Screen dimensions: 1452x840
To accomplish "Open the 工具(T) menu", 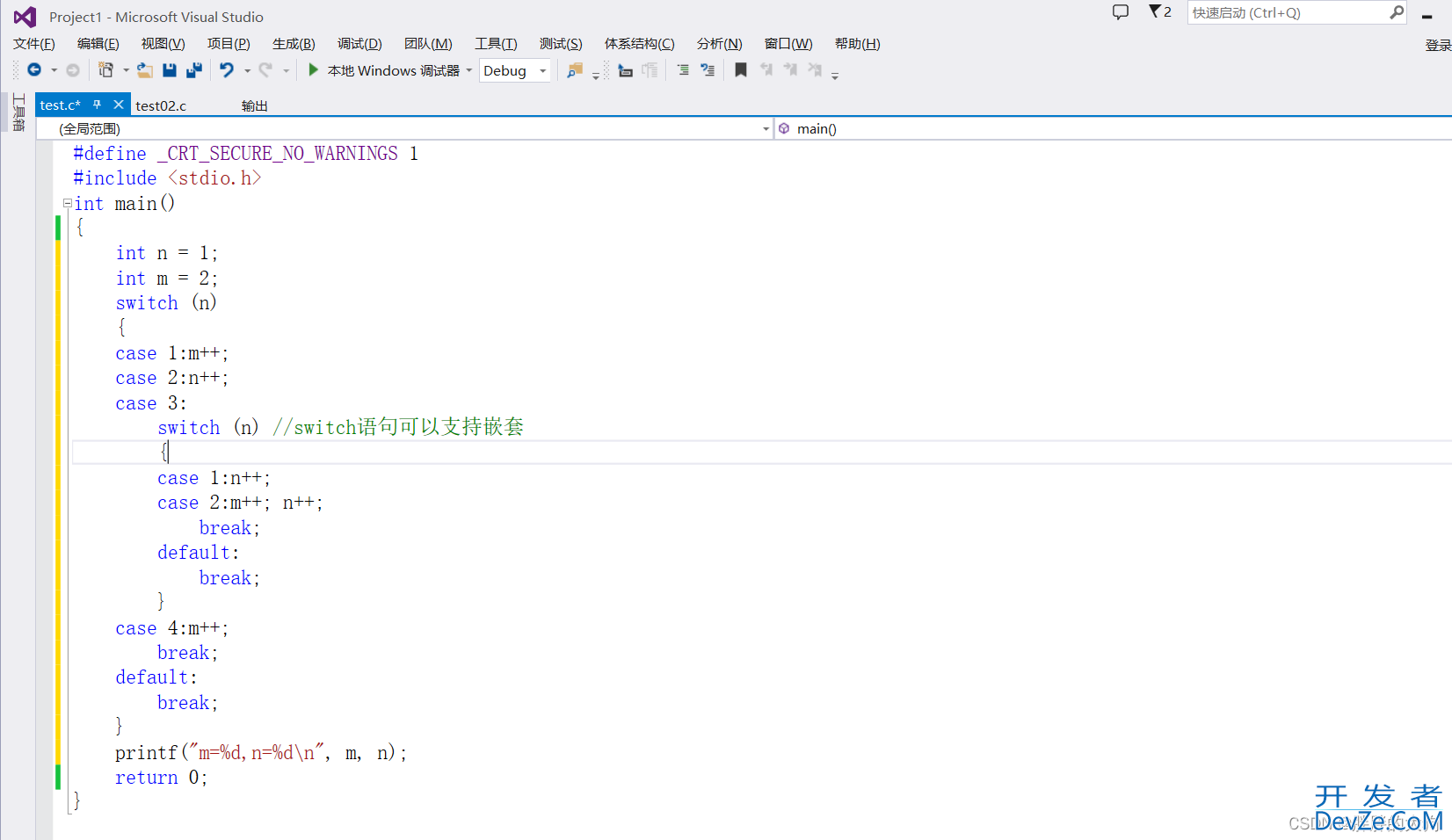I will coord(497,44).
